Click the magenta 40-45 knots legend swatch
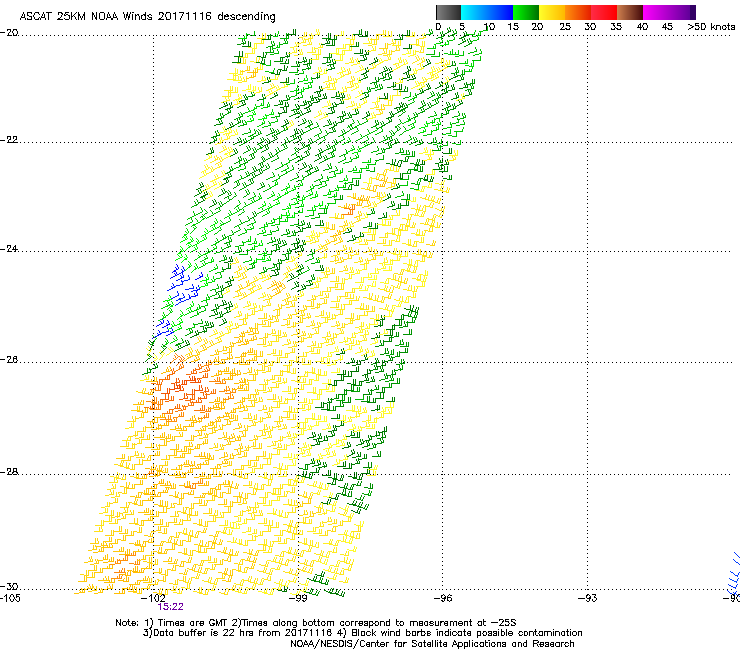 click(656, 12)
